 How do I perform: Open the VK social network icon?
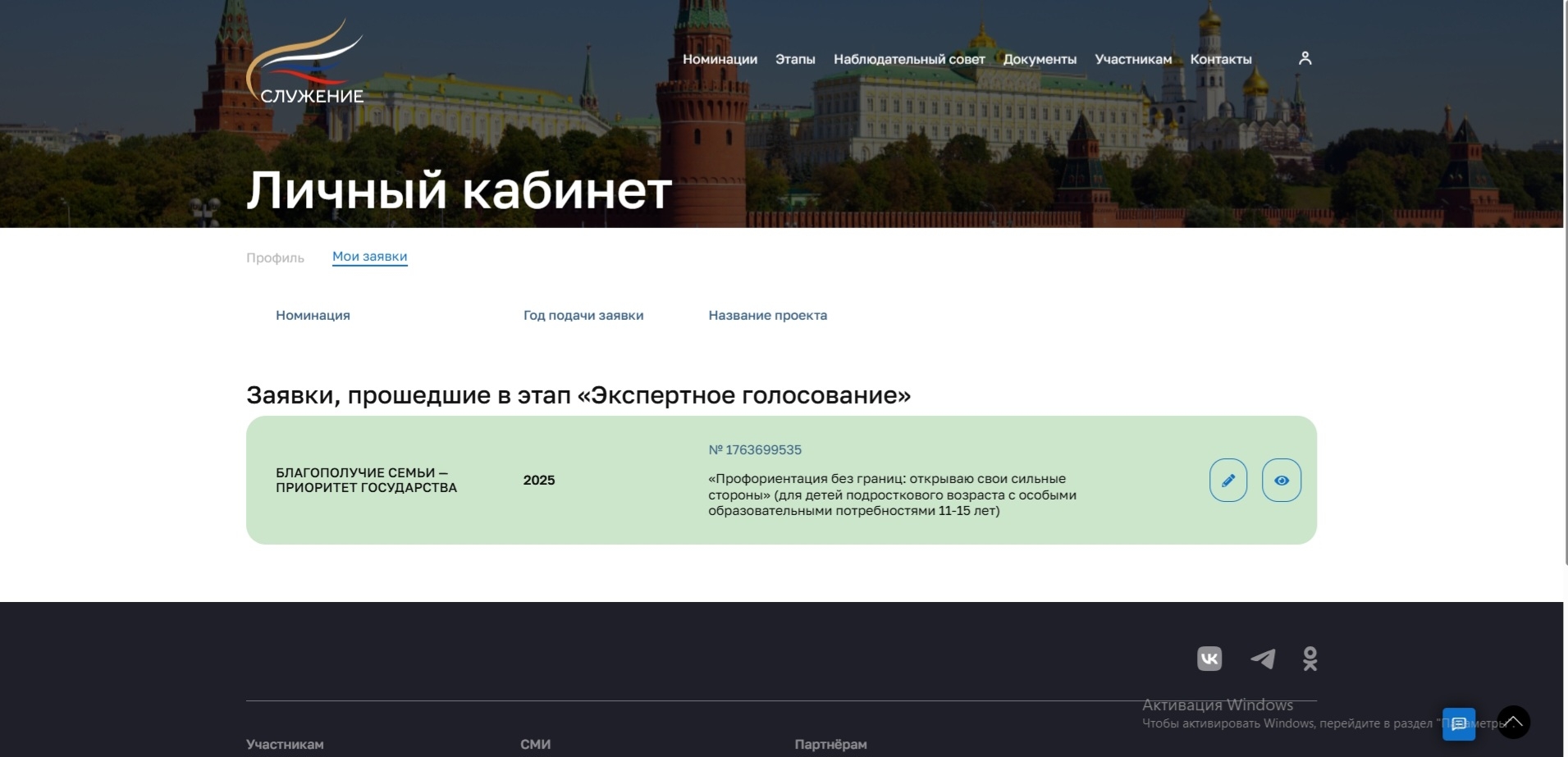[1209, 659]
